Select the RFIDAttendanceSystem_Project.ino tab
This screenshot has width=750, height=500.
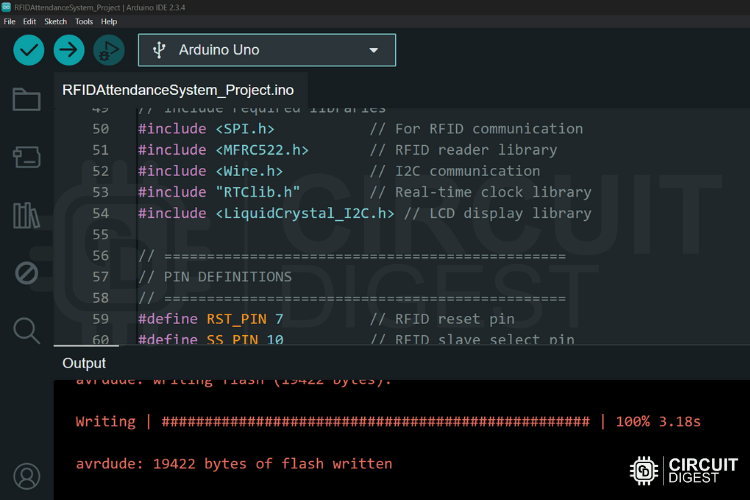[178, 90]
